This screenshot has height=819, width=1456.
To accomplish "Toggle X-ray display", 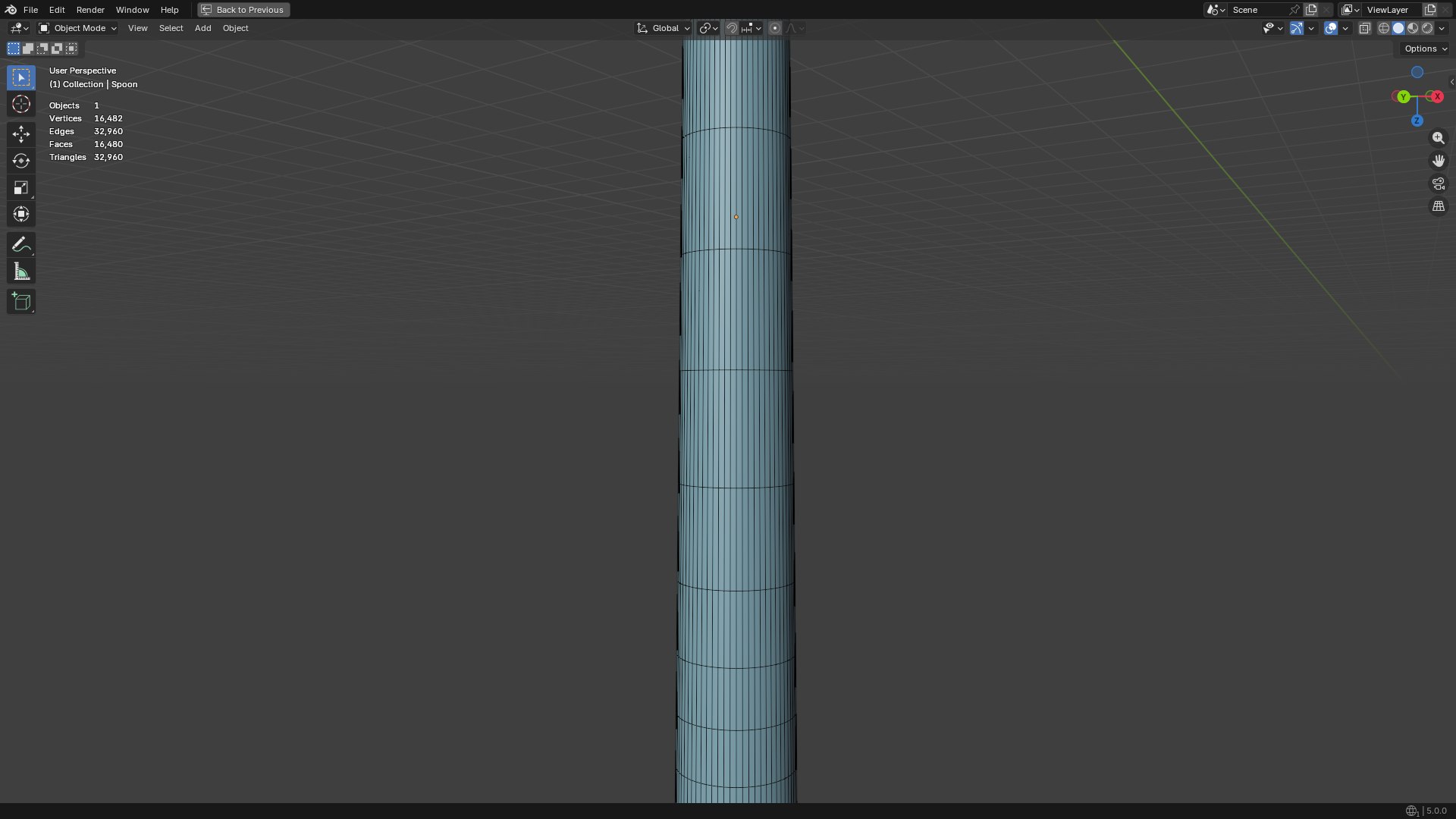I will (1364, 28).
